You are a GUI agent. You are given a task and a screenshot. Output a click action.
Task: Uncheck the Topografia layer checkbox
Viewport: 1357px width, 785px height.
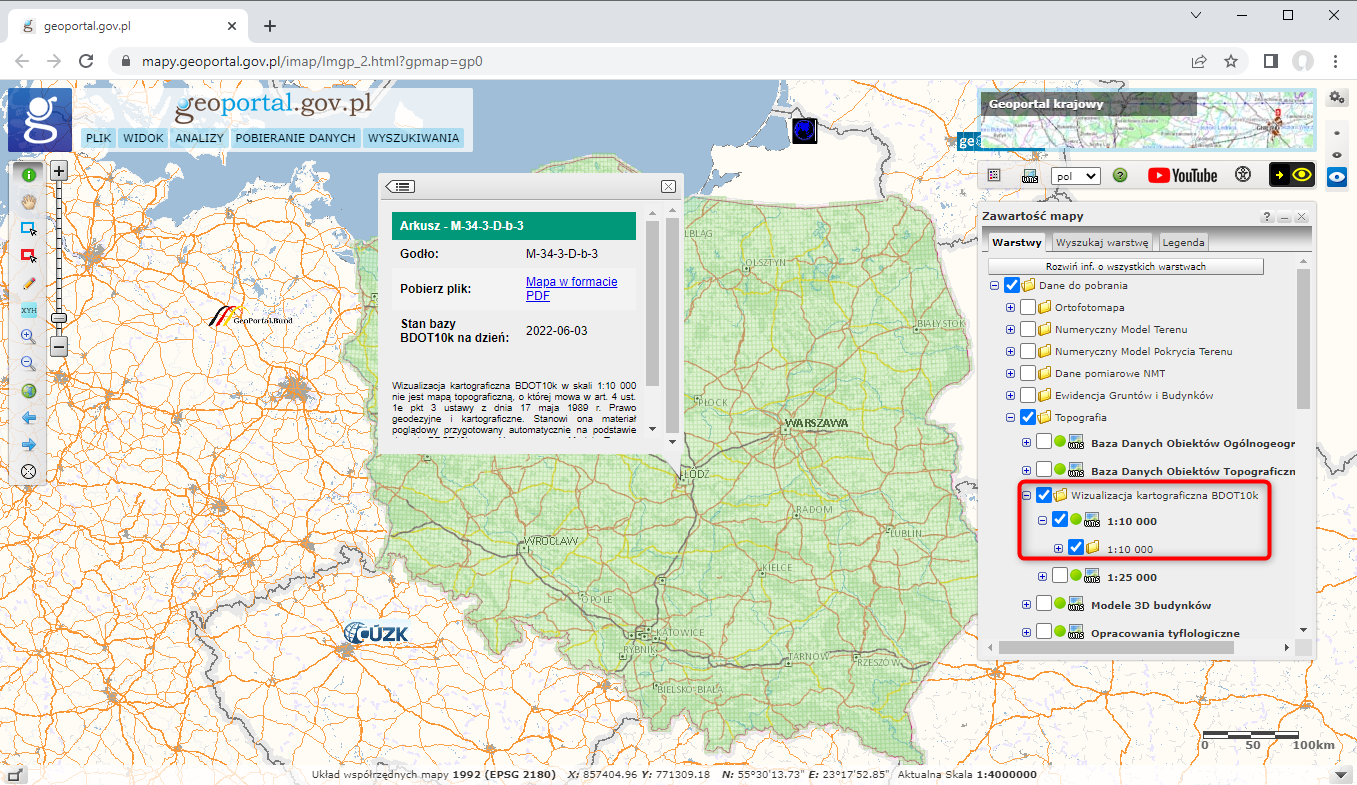1028,417
